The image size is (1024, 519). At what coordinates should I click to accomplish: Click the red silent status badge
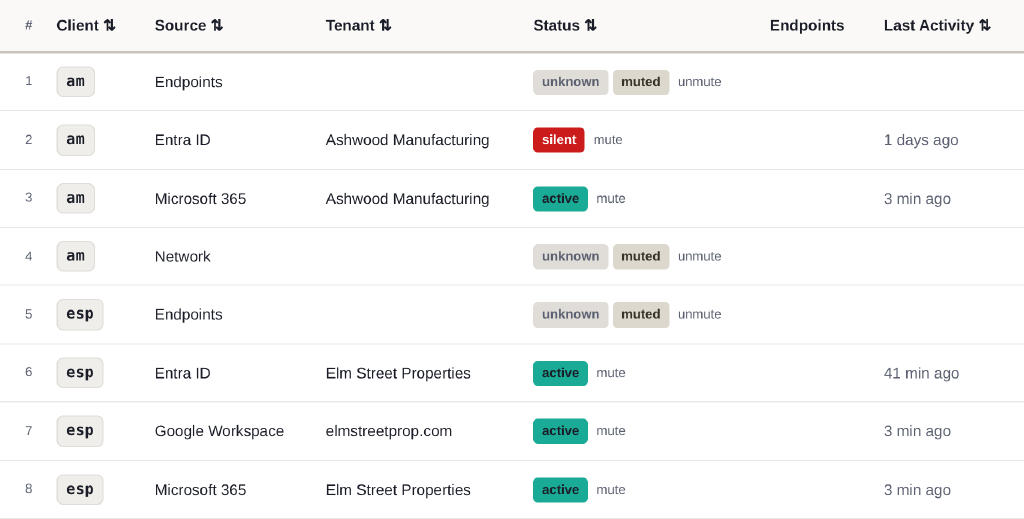pos(559,140)
